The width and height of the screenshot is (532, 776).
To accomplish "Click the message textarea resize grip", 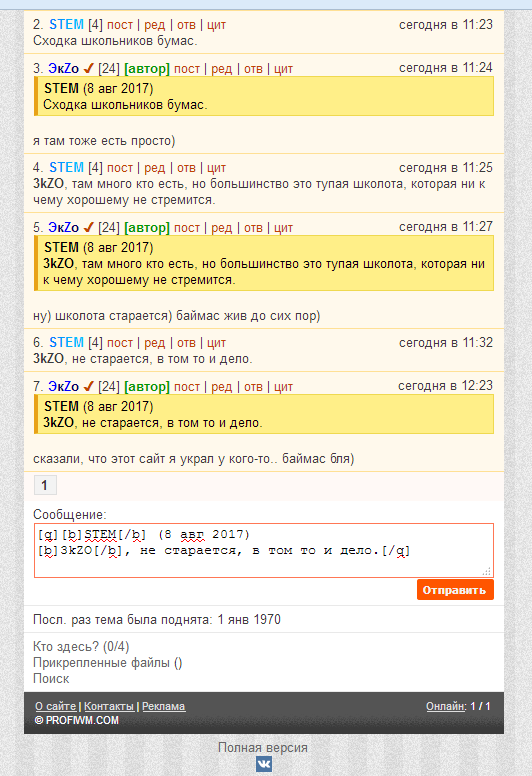I will [x=487, y=572].
